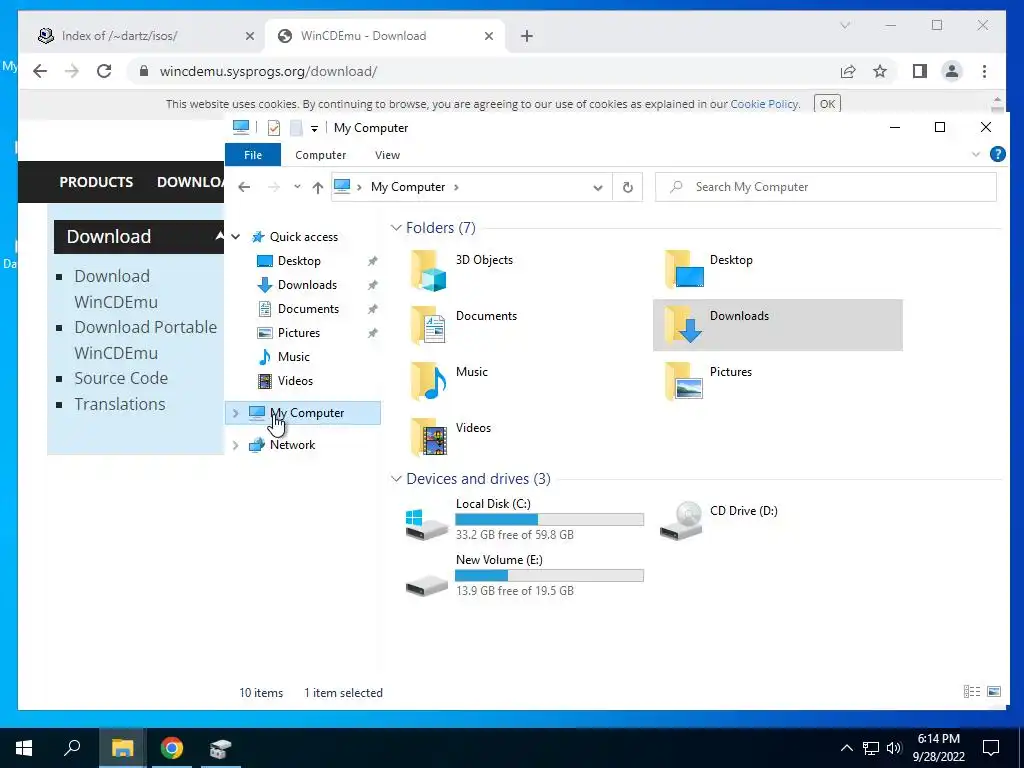
Task: Switch to large icons view layout
Action: coord(994,692)
